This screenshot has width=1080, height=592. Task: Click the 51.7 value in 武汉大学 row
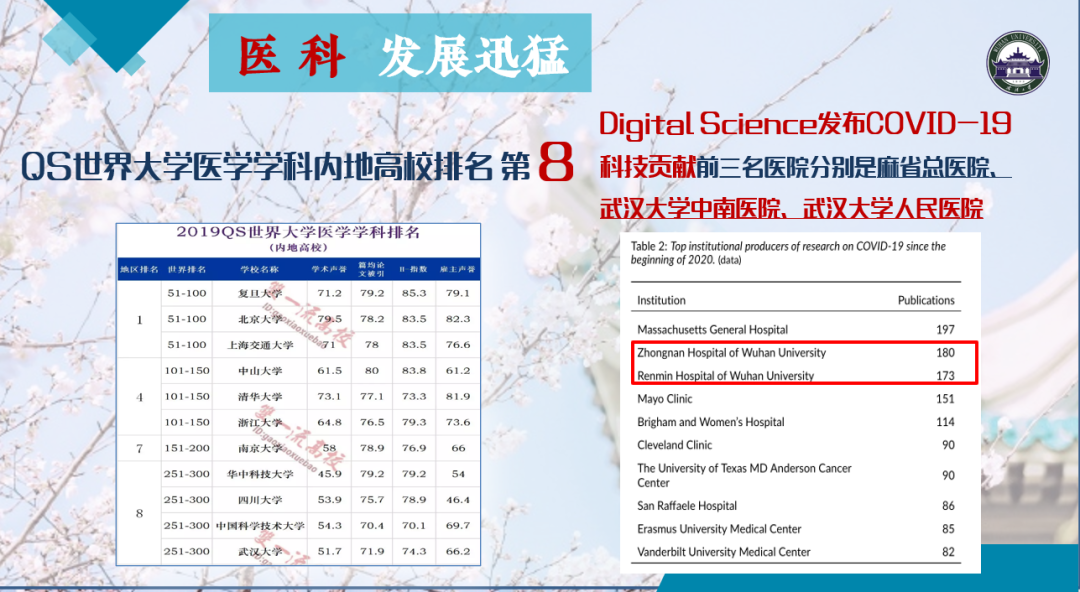click(329, 551)
